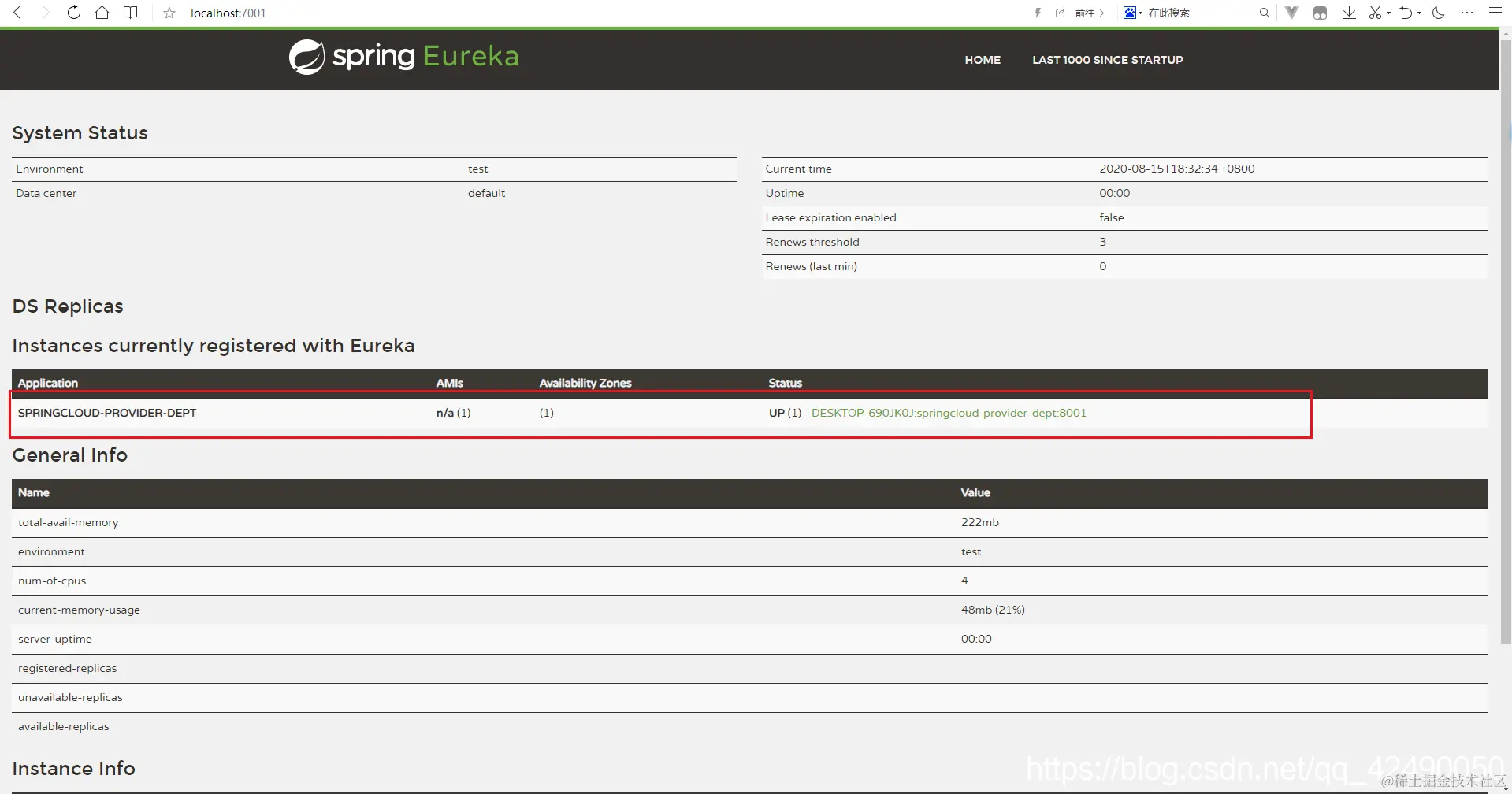
Task: Click the num-of-cpus row label
Action: pyautogui.click(x=52, y=581)
